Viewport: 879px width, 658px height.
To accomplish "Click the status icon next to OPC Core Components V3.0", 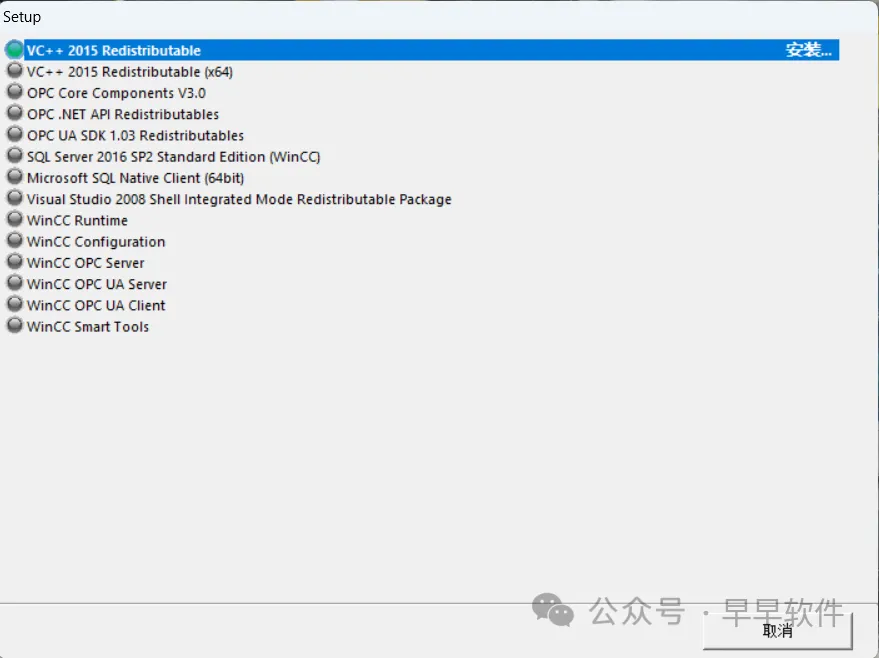I will click(15, 92).
